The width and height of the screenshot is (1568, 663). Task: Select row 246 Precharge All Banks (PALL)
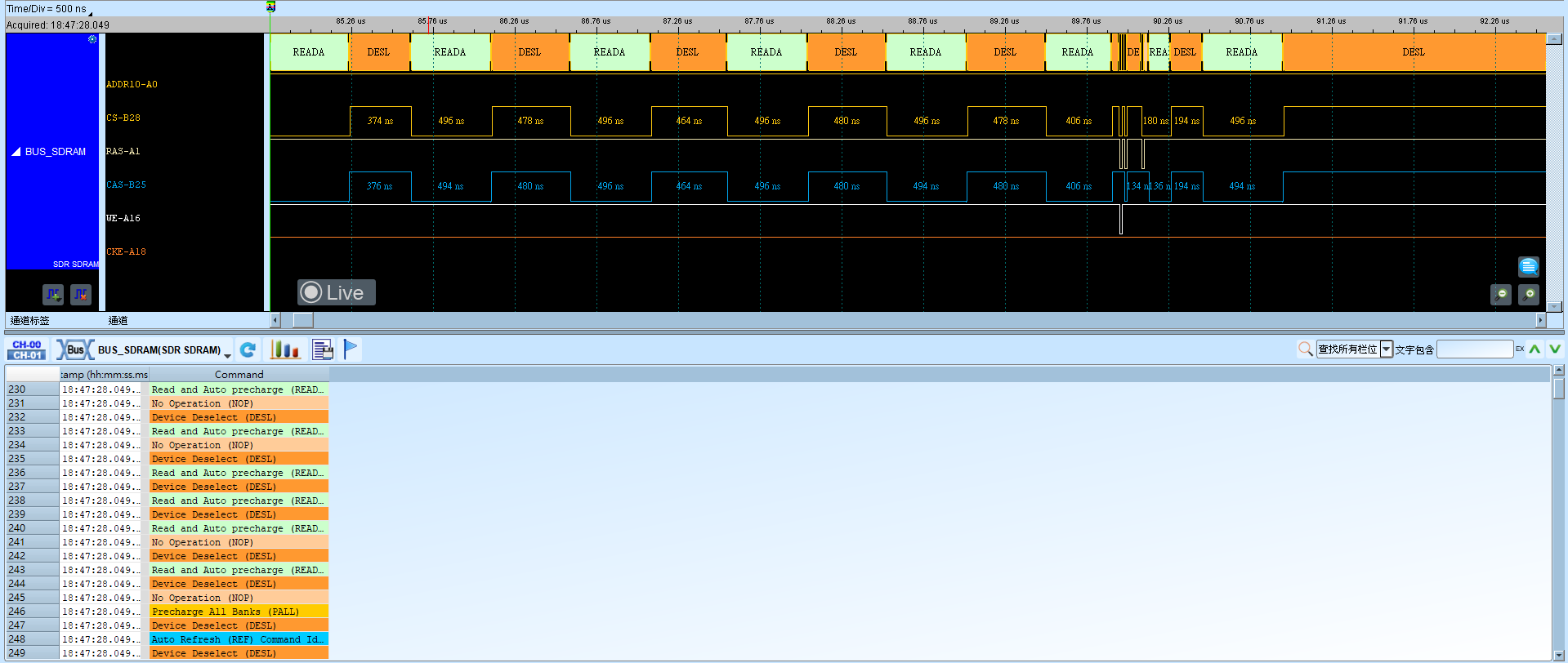[x=239, y=612]
